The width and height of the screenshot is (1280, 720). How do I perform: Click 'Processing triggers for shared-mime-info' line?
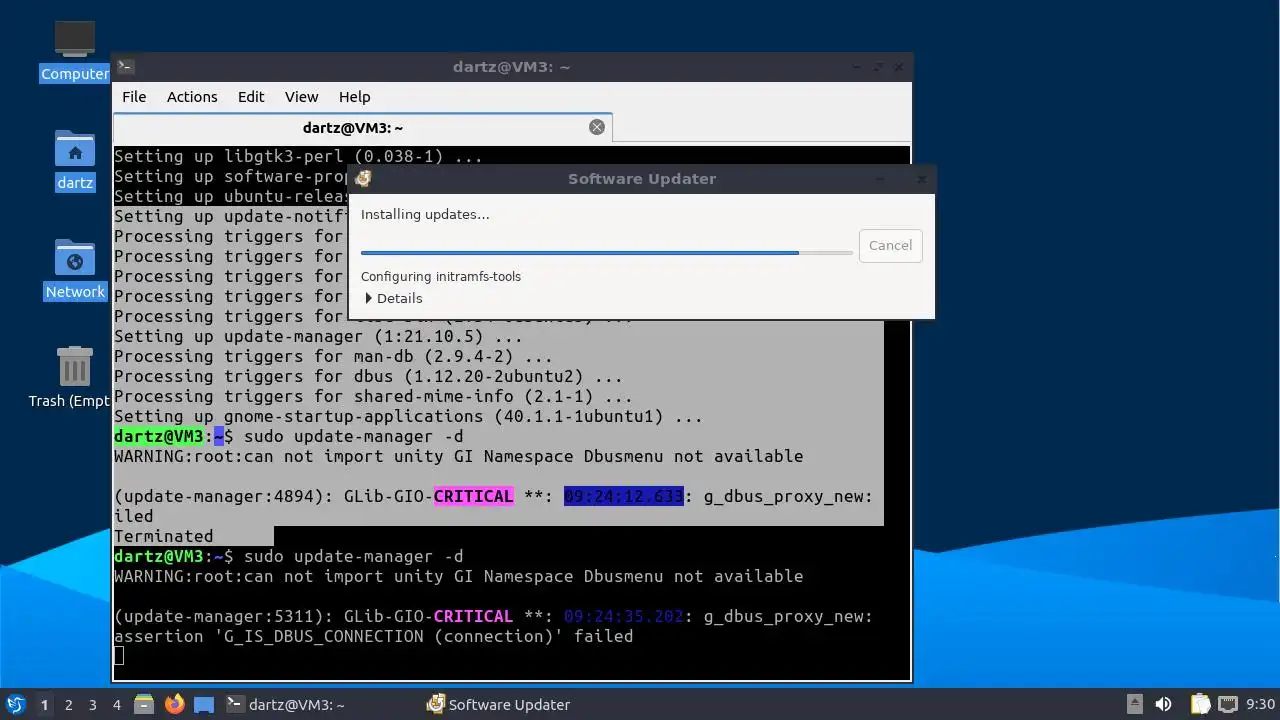[373, 396]
